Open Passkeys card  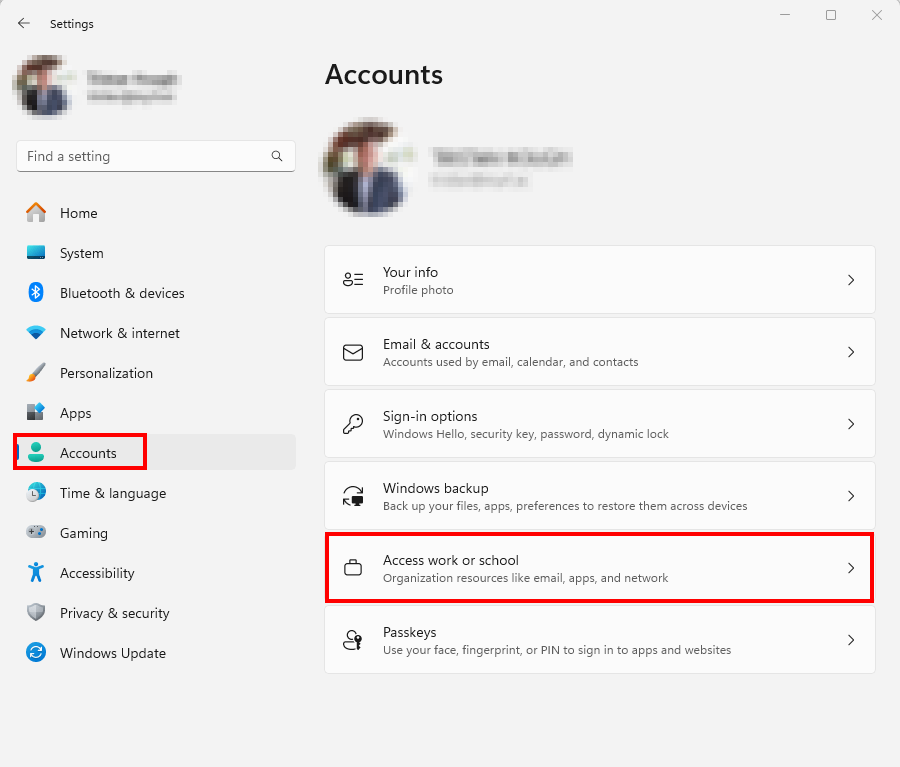(600, 640)
